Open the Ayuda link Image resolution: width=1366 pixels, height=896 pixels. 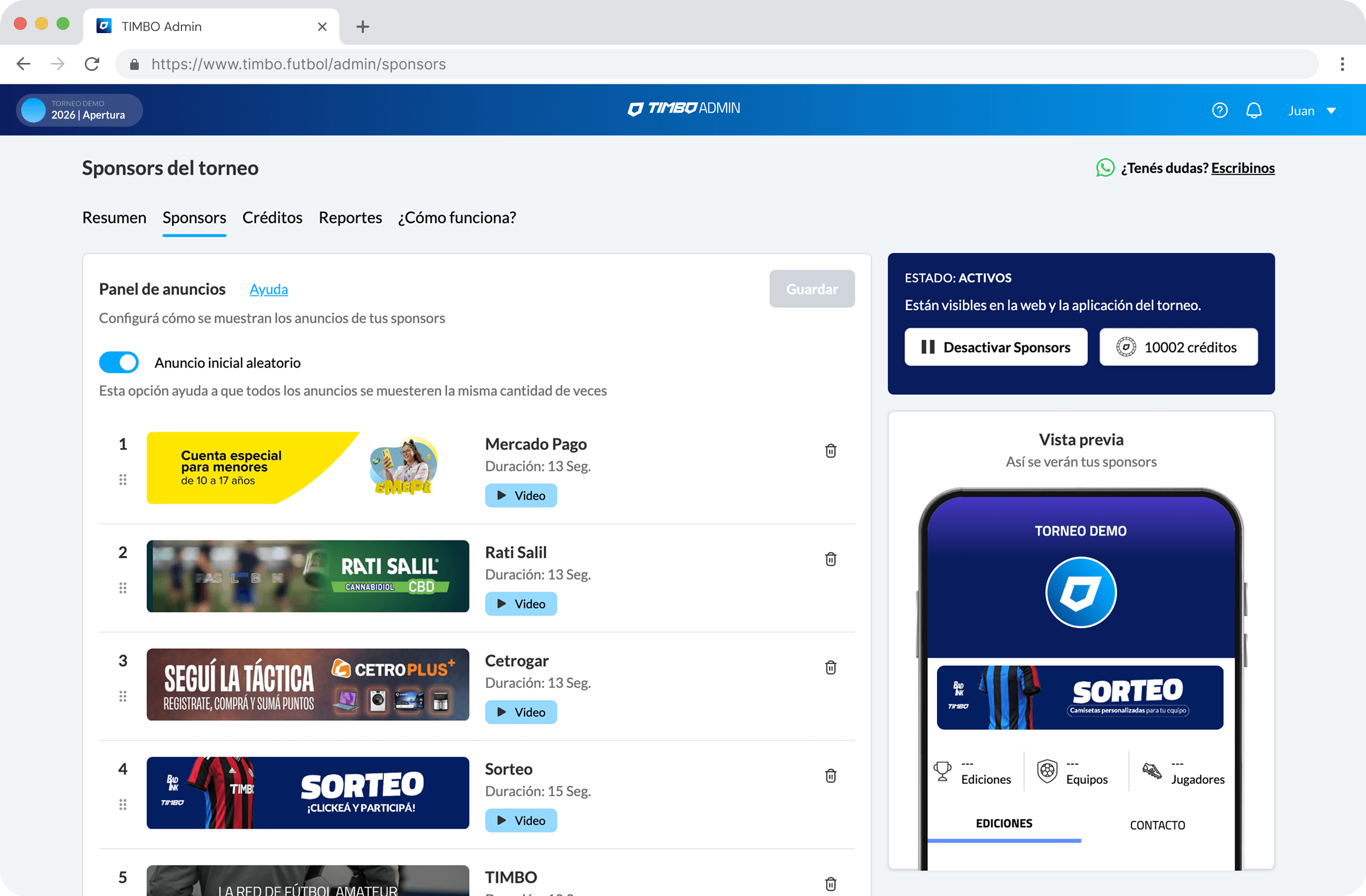[x=268, y=290]
